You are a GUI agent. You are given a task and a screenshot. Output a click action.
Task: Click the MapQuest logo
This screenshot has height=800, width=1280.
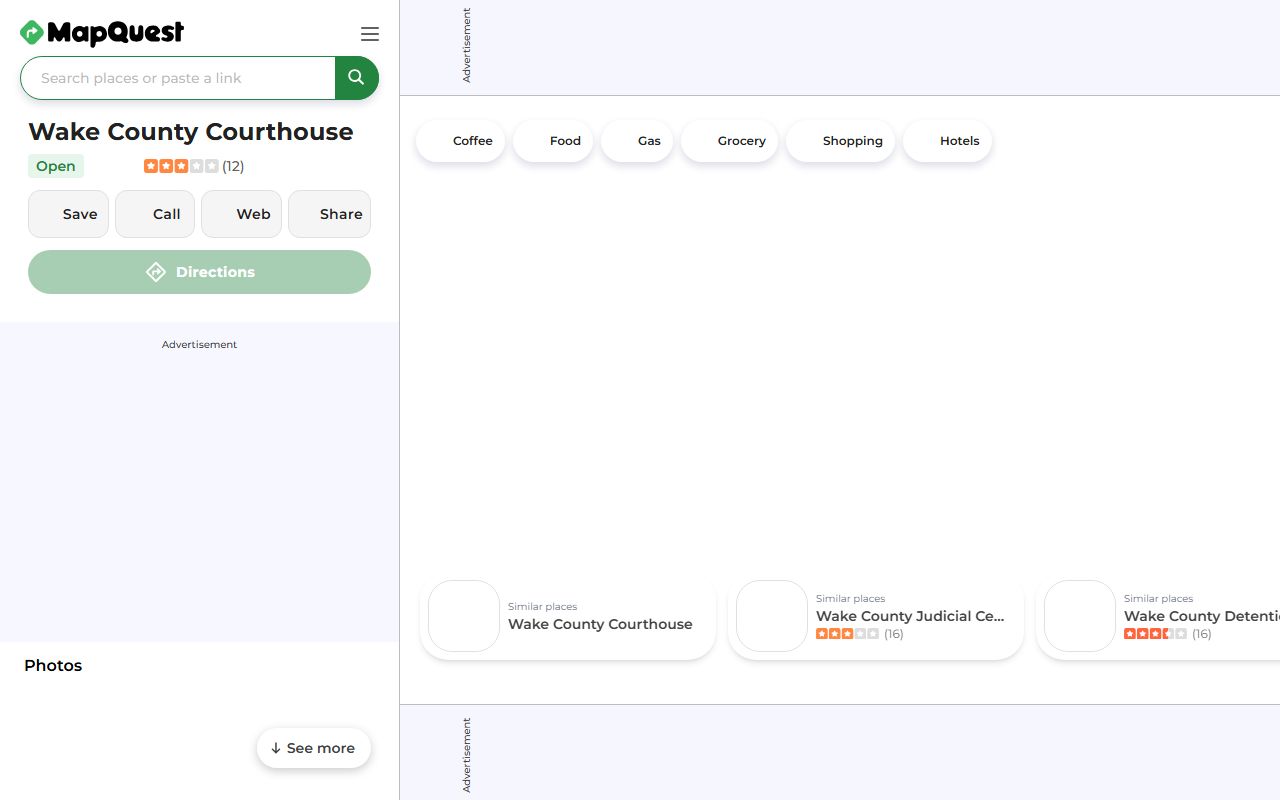[x=102, y=33]
